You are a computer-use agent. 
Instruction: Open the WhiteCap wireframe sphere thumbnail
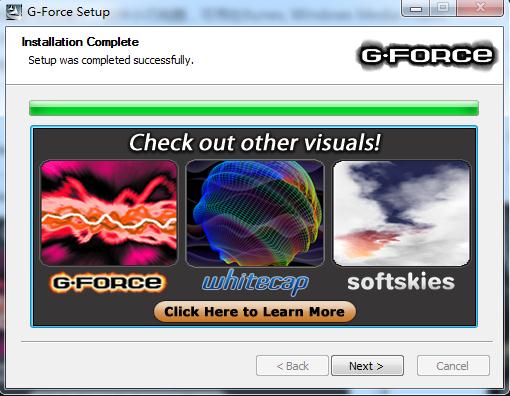pyautogui.click(x=255, y=213)
